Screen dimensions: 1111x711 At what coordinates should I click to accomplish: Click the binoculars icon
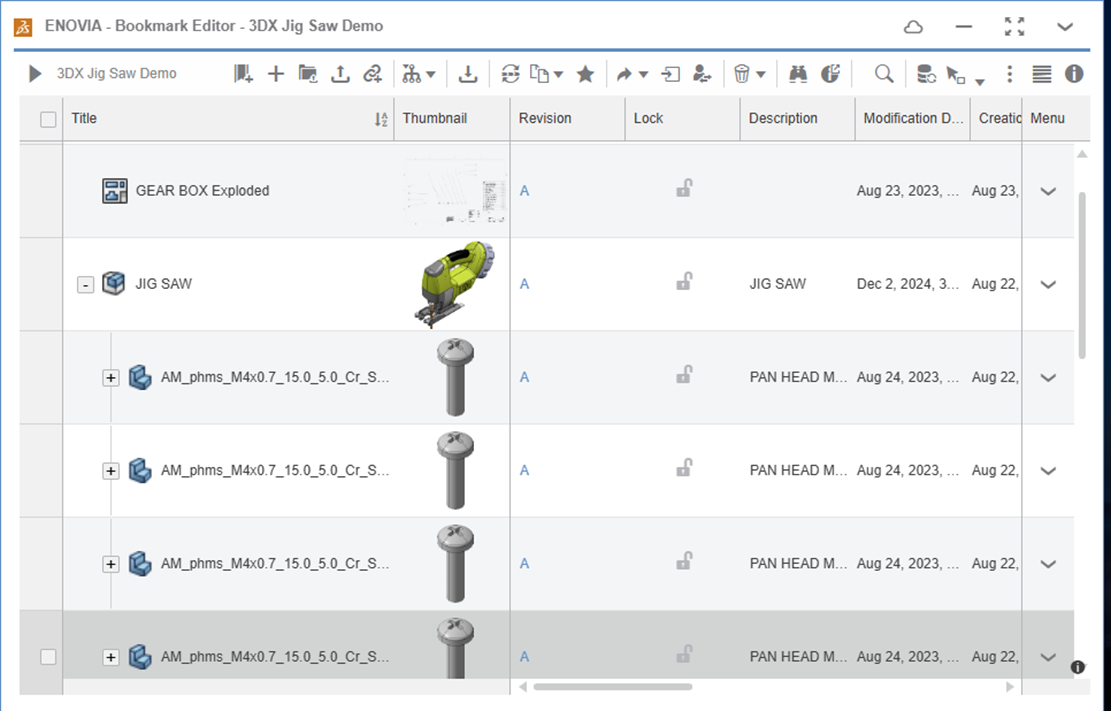click(x=798, y=74)
